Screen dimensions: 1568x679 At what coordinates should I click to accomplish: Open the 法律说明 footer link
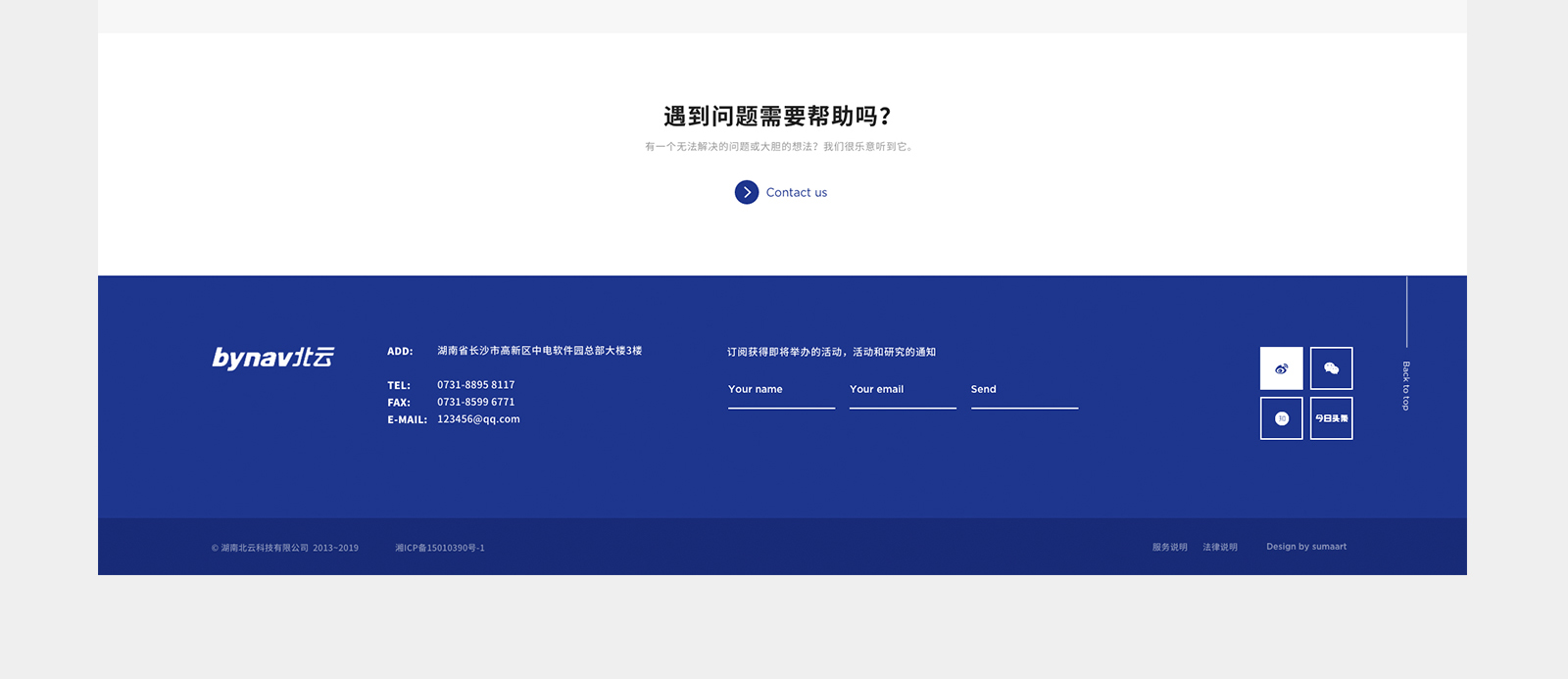(x=1220, y=547)
